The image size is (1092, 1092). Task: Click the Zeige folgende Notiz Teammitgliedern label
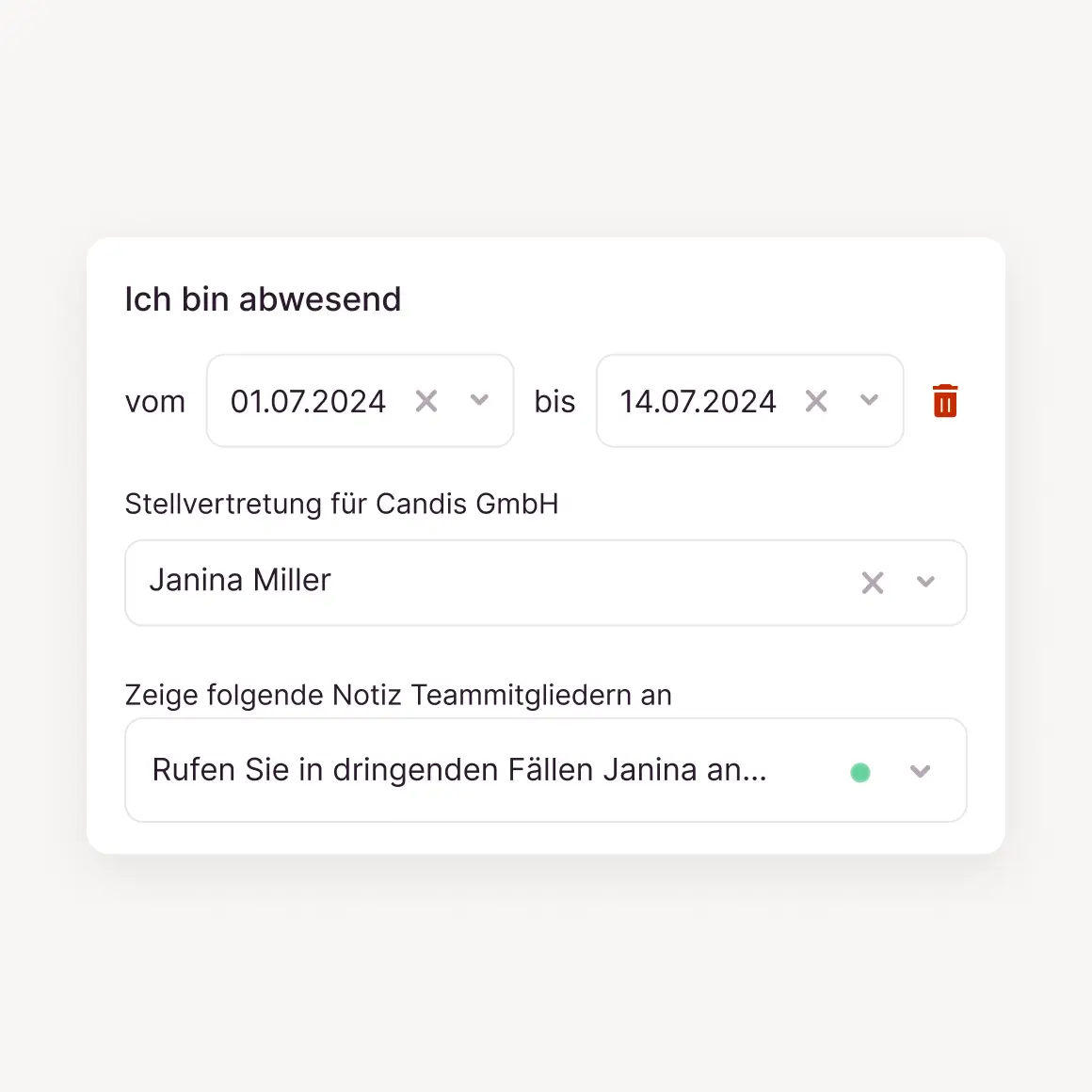[398, 696]
